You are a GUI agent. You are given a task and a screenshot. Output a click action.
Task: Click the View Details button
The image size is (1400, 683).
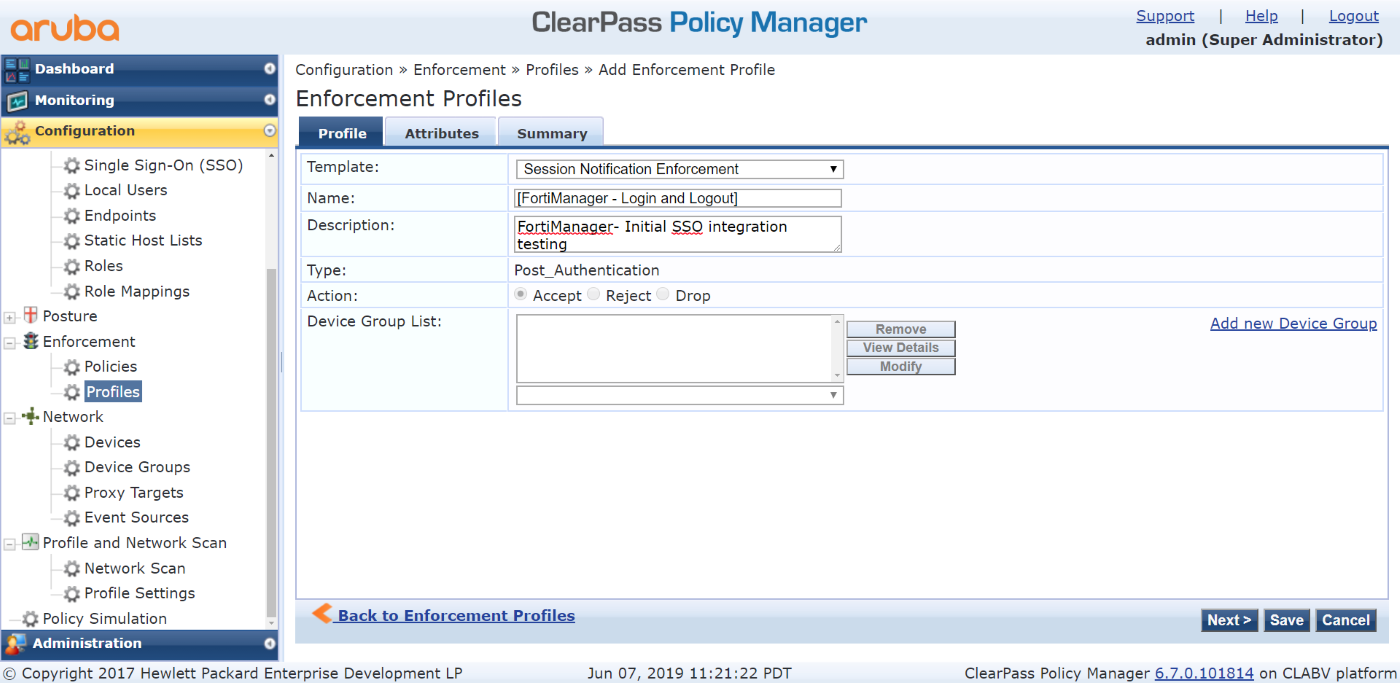click(901, 348)
